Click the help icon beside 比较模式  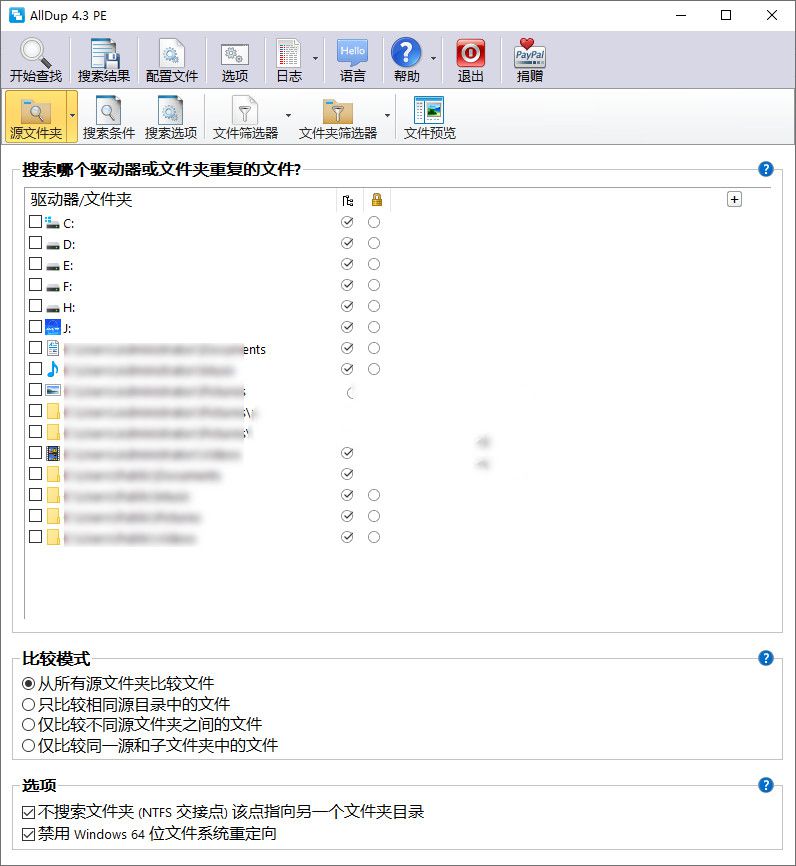coord(766,658)
